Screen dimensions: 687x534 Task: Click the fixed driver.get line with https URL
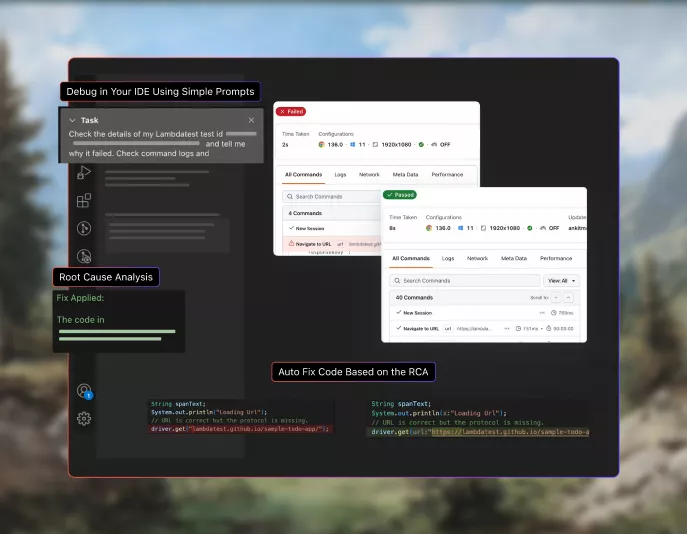pyautogui.click(x=480, y=432)
